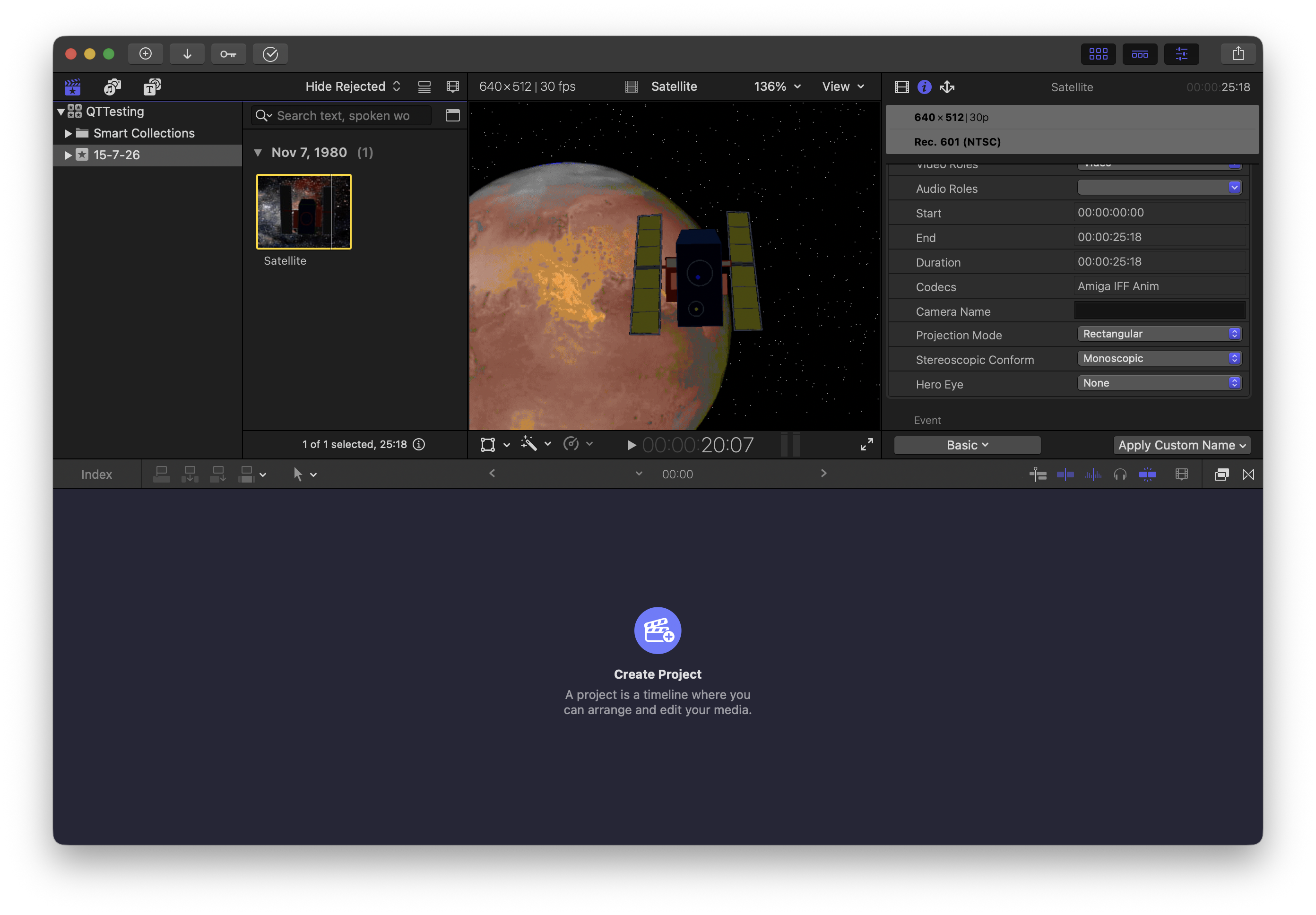
Task: Open the Keyword Editor key icon
Action: tap(228, 54)
